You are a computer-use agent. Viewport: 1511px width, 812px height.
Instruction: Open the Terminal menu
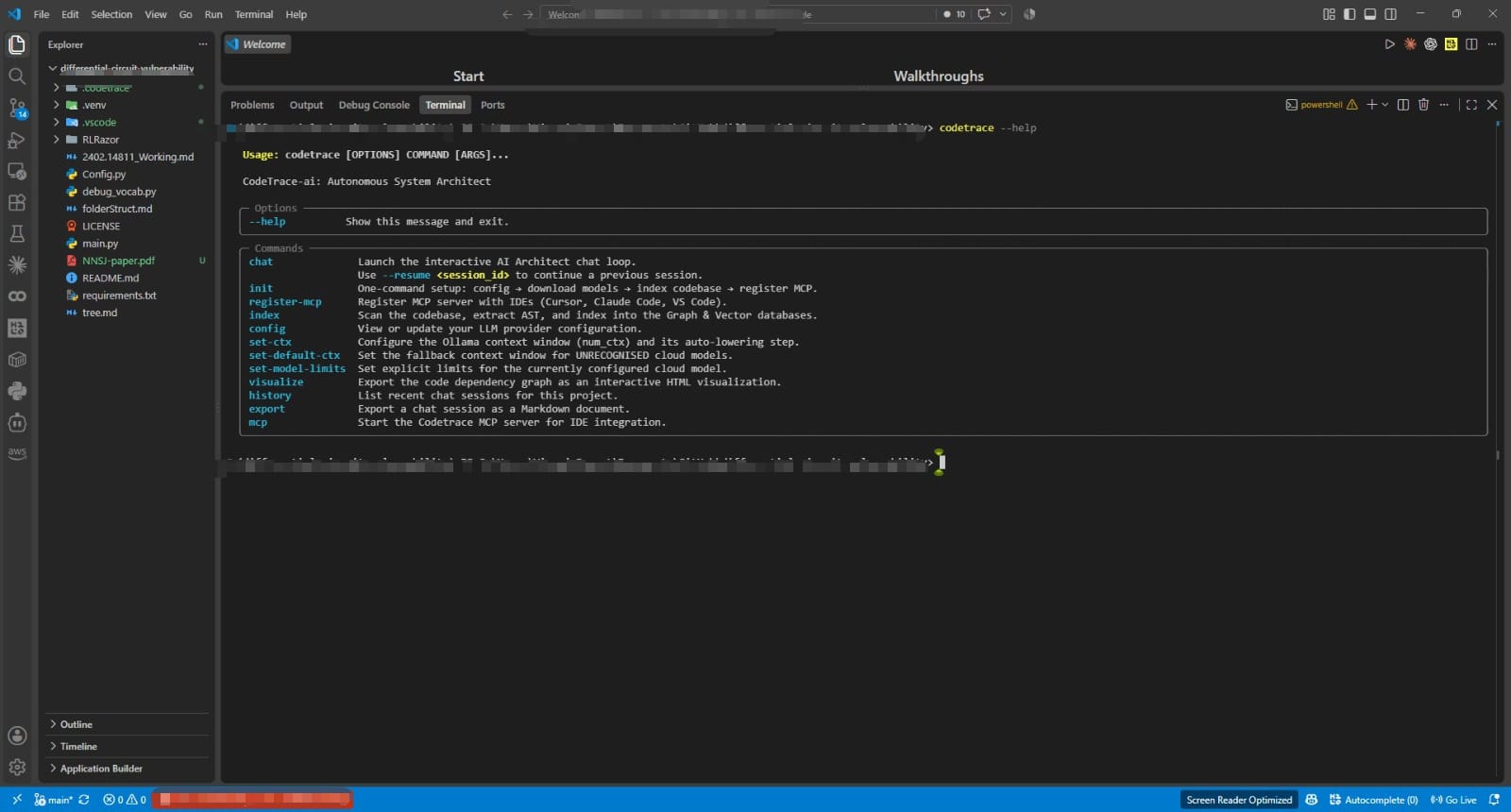pyautogui.click(x=254, y=14)
